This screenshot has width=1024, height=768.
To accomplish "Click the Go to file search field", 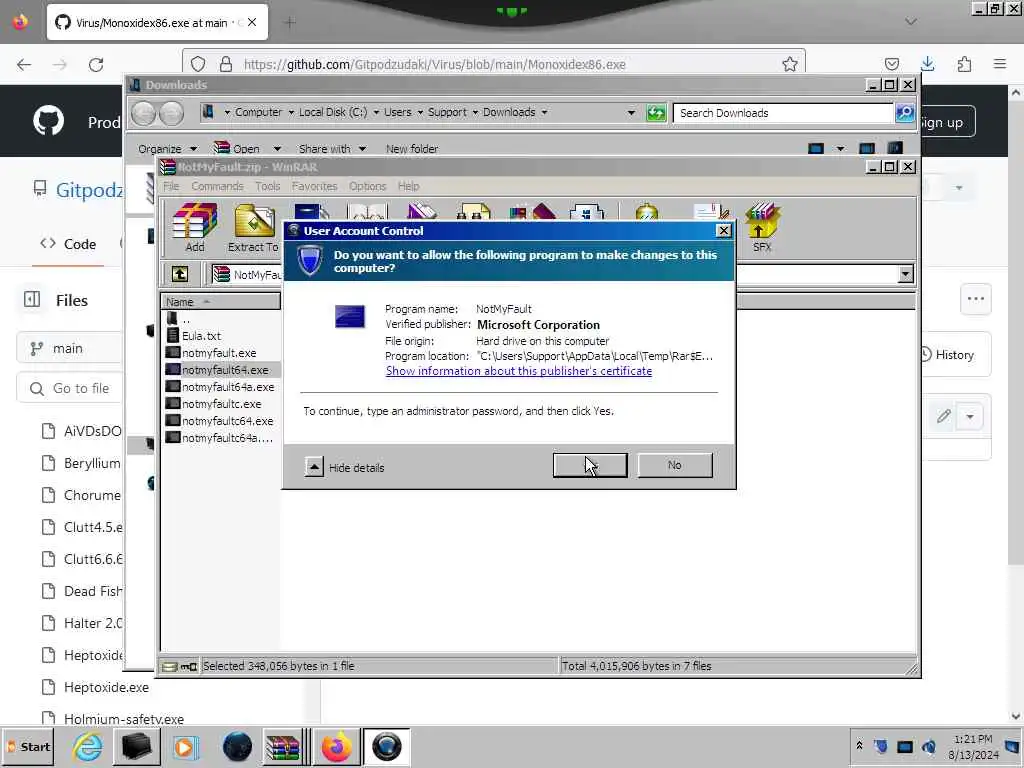I will tap(69, 388).
